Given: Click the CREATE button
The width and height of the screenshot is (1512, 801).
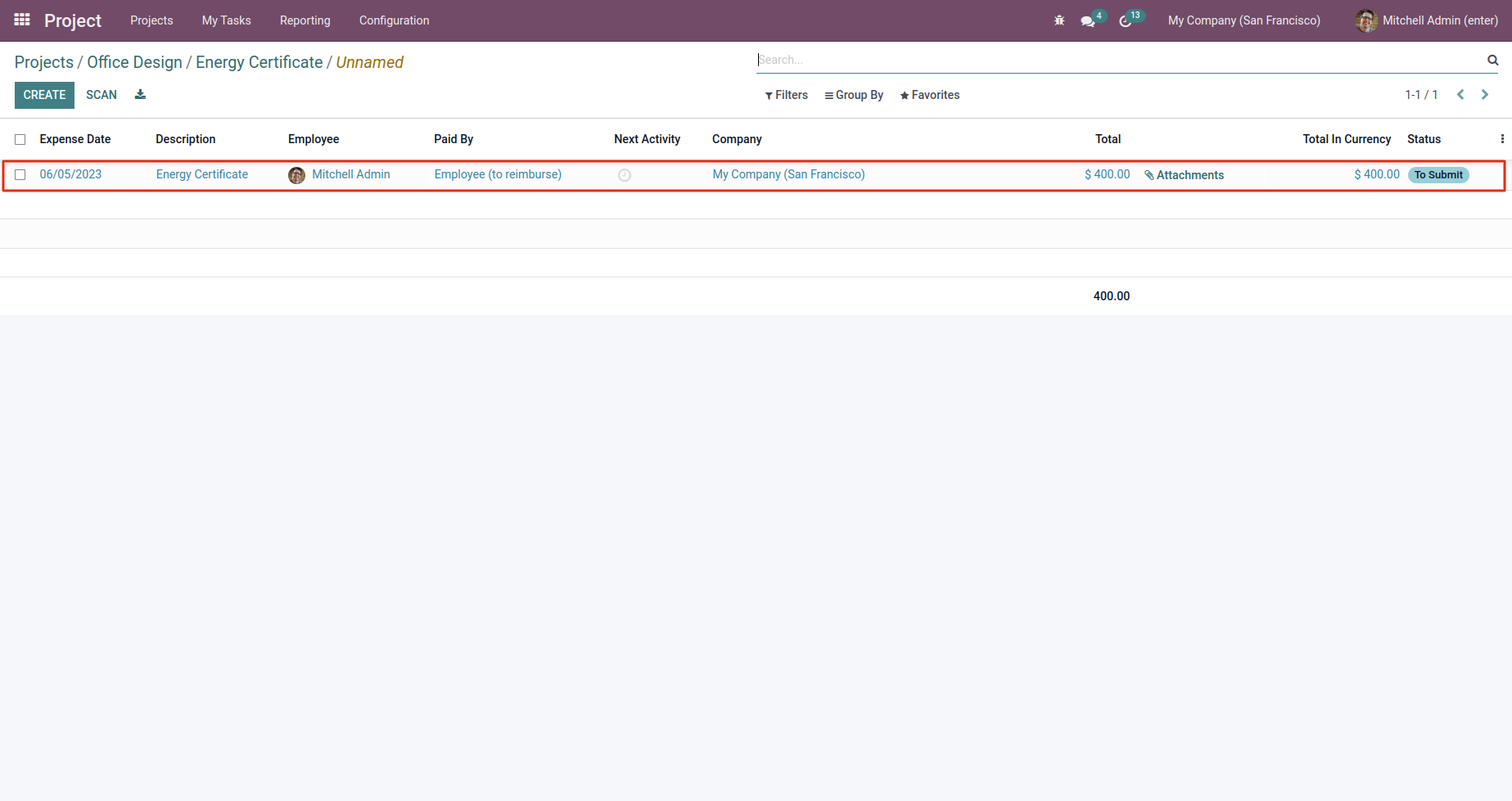Looking at the screenshot, I should coord(44,95).
